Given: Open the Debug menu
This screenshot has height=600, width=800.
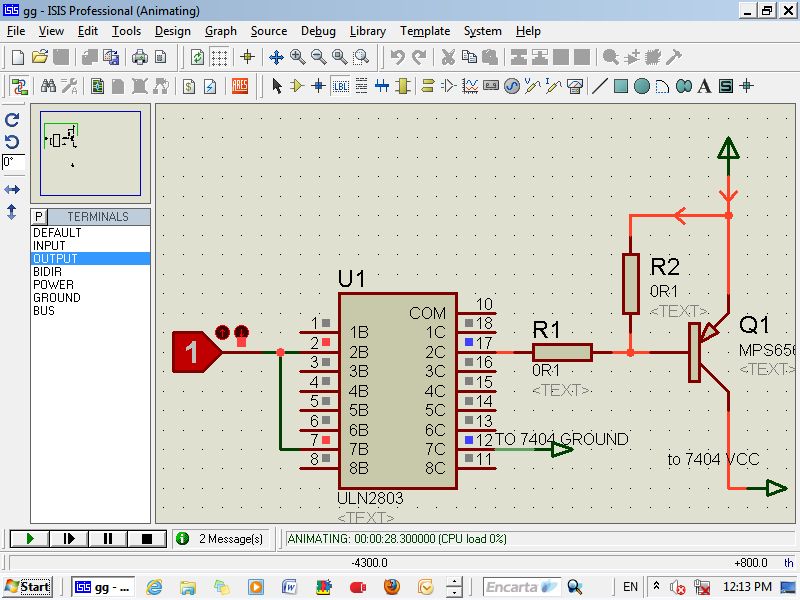Looking at the screenshot, I should click(x=318, y=31).
